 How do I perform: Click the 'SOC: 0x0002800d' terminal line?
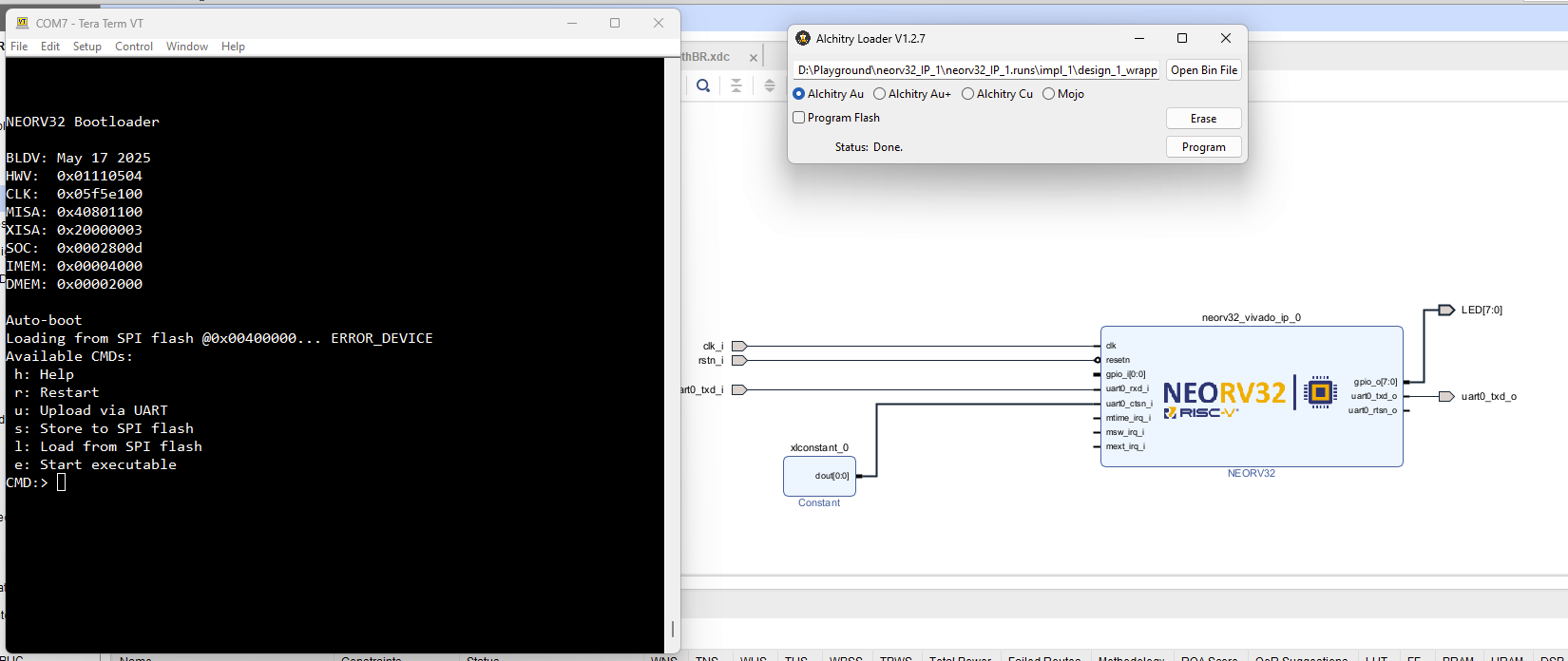click(x=74, y=248)
